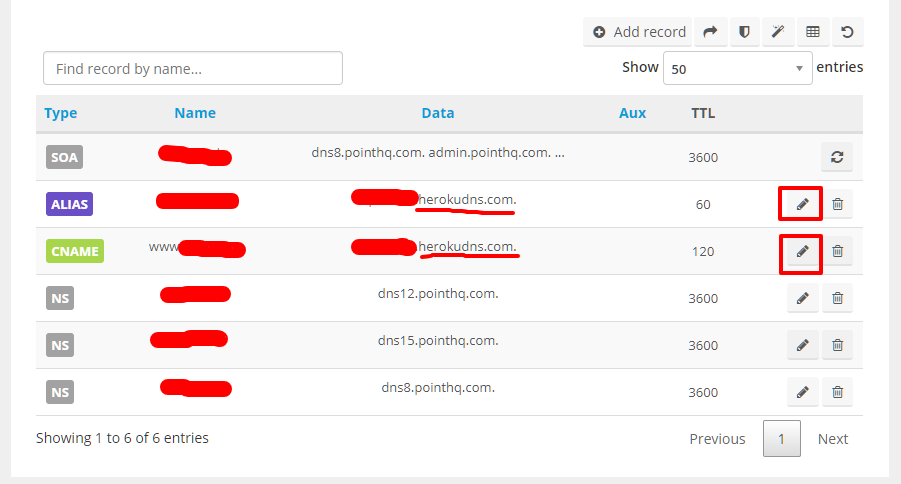Delete the dns15.pointhq.com NS record
This screenshot has width=901, height=484.
(x=837, y=345)
